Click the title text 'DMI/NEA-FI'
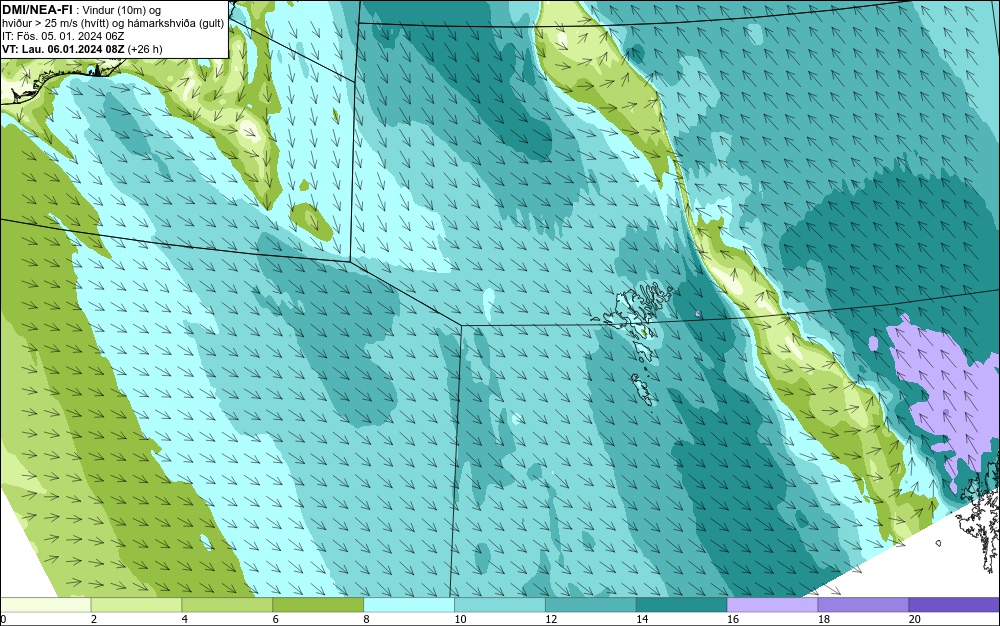 point(37,8)
